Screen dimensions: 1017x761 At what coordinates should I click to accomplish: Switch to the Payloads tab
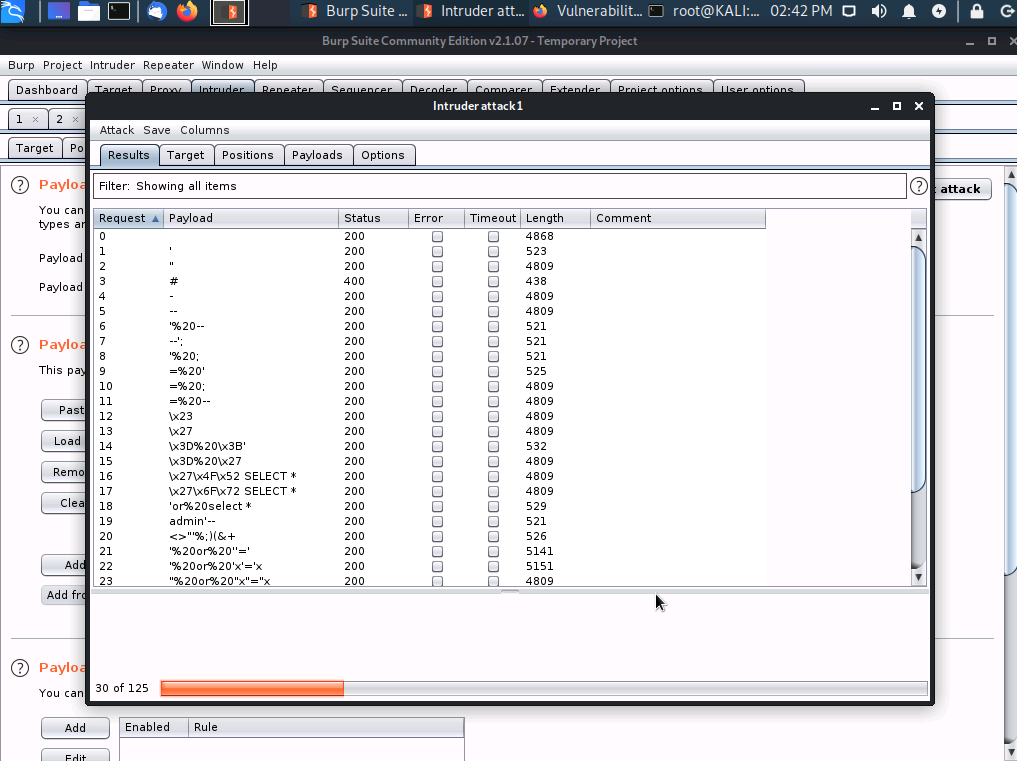317,155
